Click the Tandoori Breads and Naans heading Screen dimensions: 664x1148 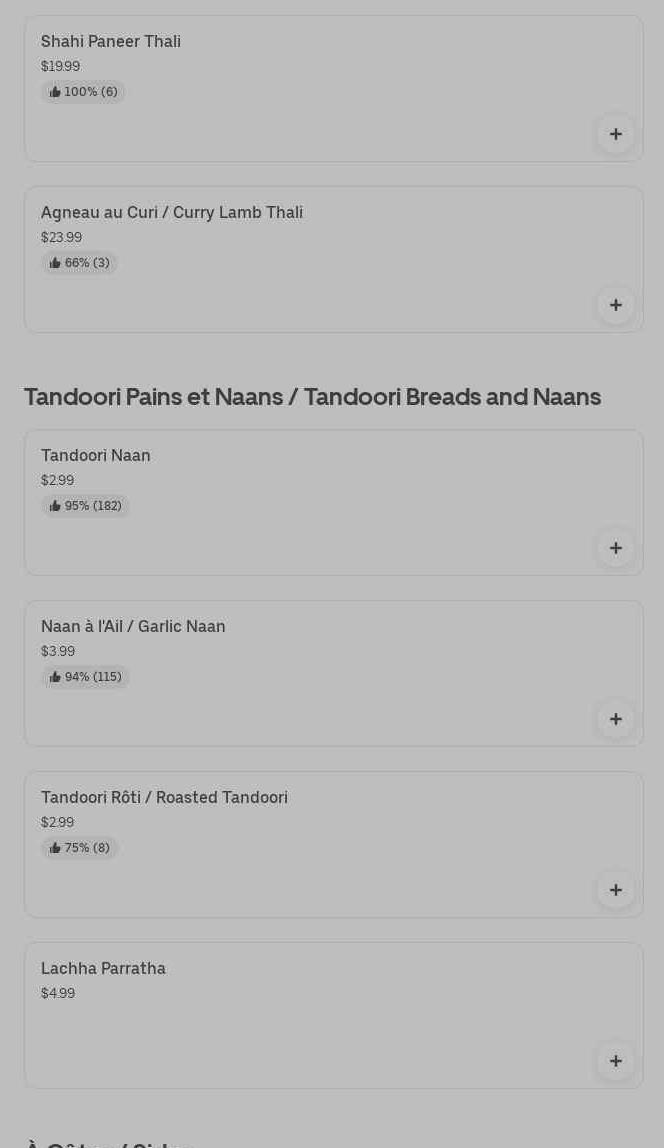coord(312,396)
